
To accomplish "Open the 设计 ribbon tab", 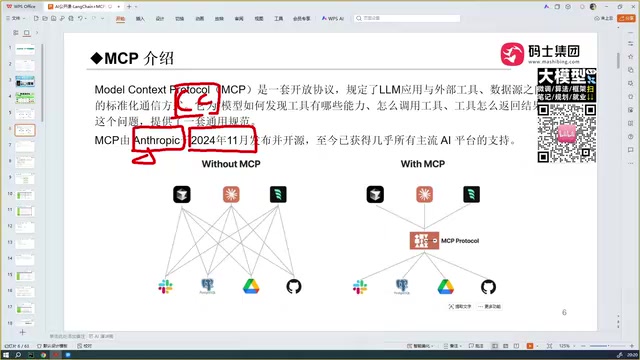I will (160, 18).
